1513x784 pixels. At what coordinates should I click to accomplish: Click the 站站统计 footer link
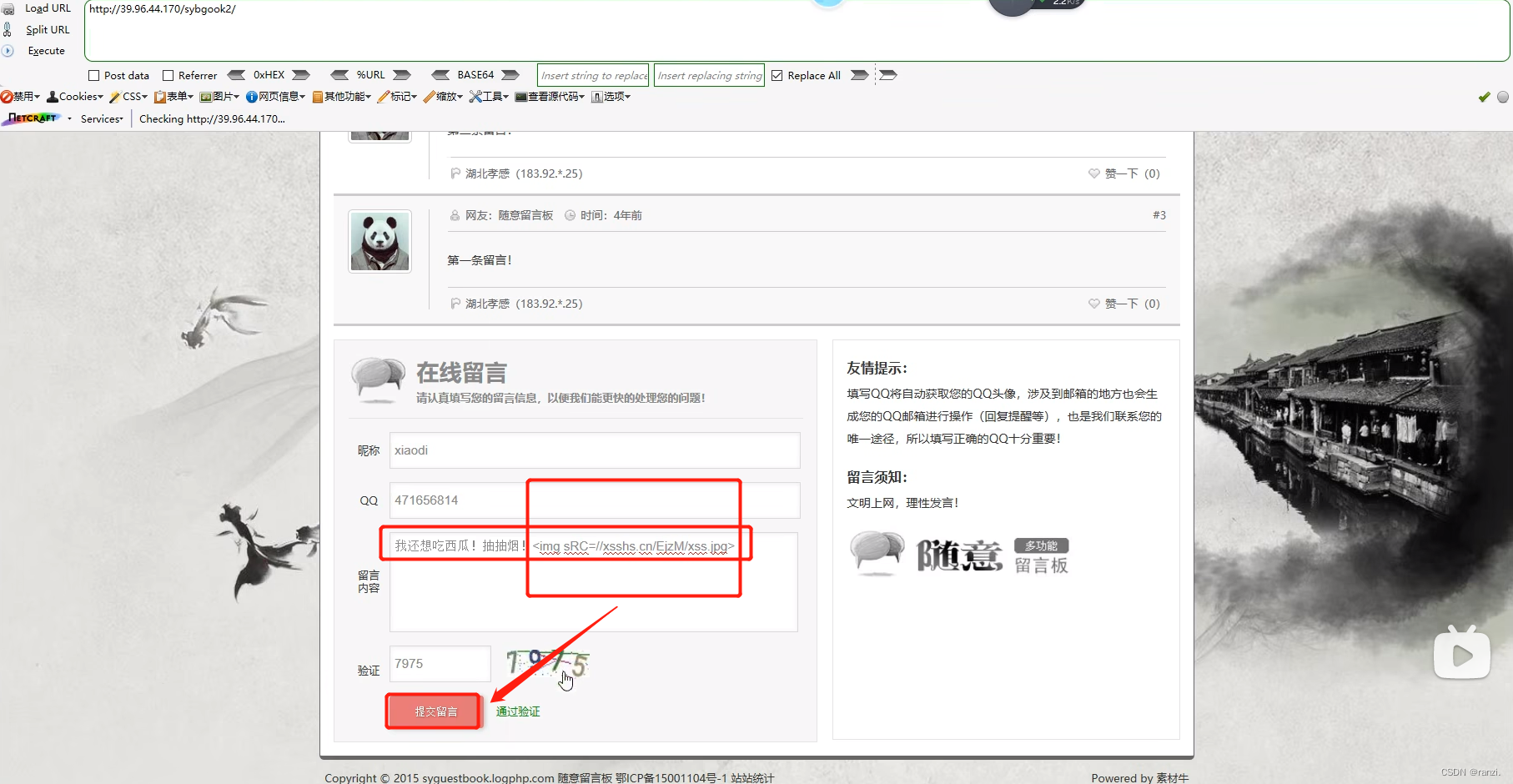tap(752, 777)
